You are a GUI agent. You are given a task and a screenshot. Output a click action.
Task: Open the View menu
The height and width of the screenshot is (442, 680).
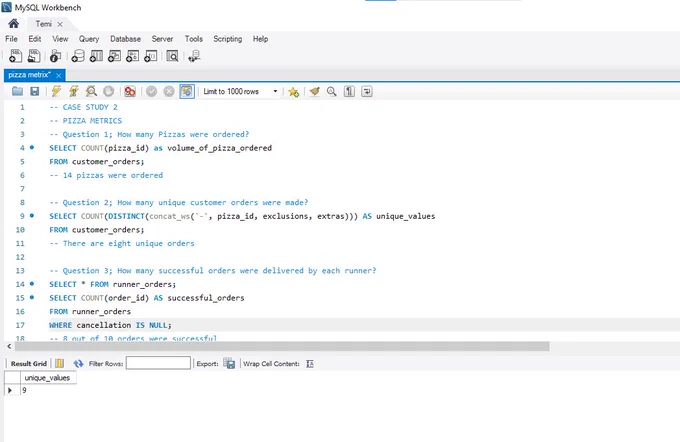click(60, 39)
